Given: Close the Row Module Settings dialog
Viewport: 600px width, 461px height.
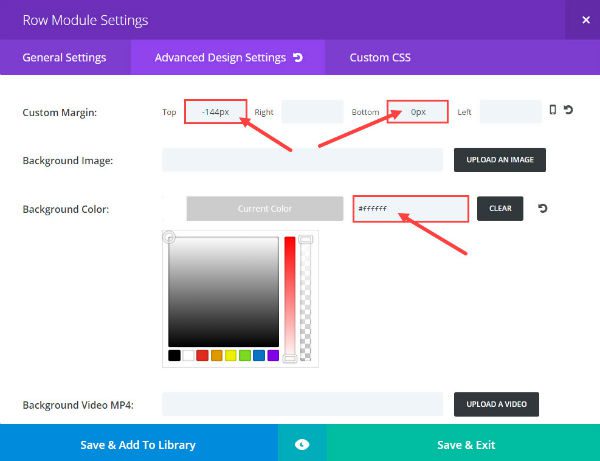Looking at the screenshot, I should pyautogui.click(x=585, y=19).
